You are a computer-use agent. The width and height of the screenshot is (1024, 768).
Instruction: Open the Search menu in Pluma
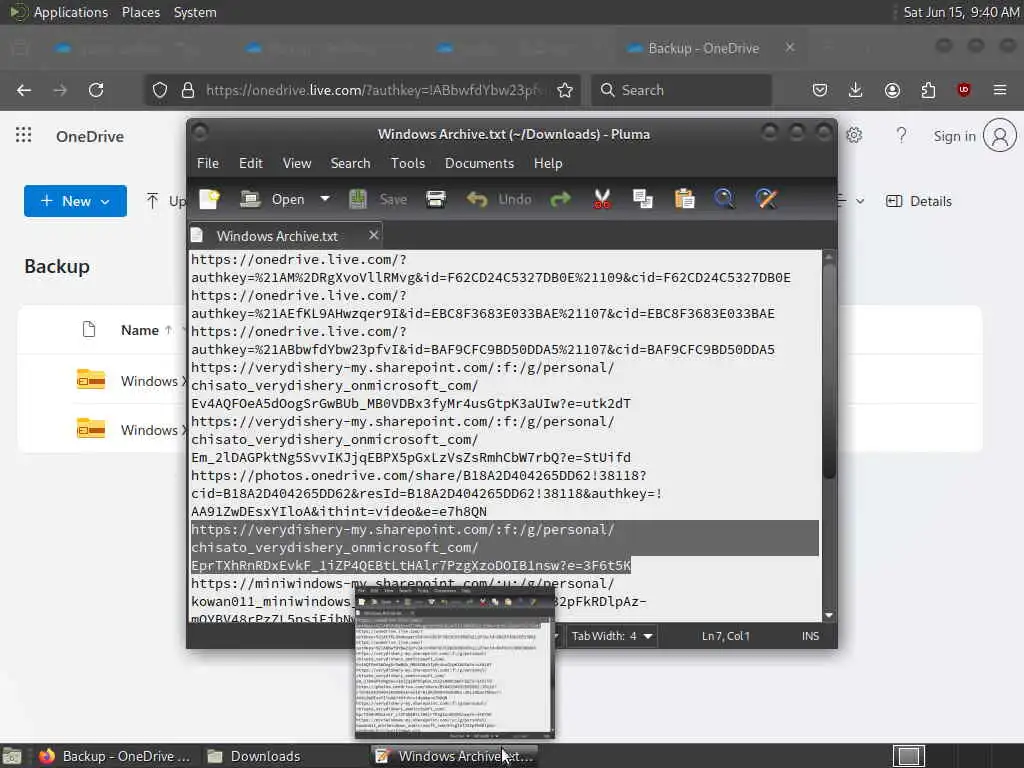(x=350, y=163)
